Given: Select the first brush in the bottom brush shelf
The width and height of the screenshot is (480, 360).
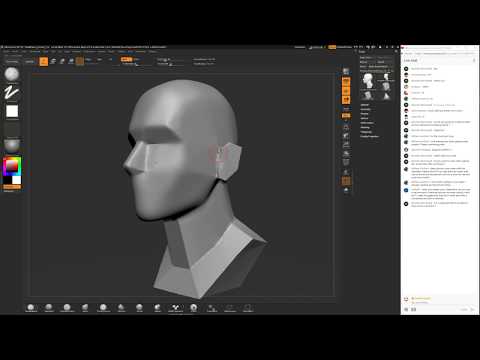Looking at the screenshot, I should (x=31, y=308).
